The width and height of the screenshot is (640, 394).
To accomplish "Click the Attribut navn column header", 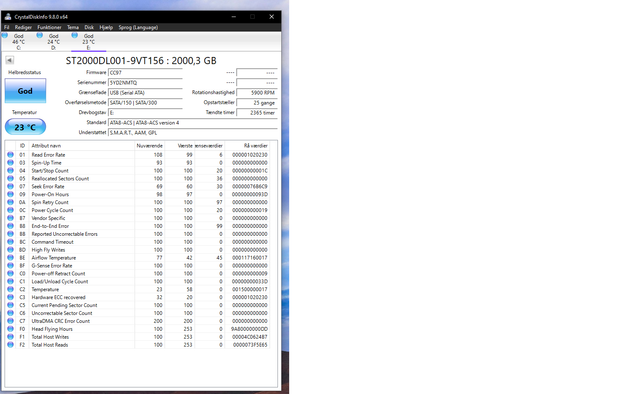I will [x=82, y=146].
